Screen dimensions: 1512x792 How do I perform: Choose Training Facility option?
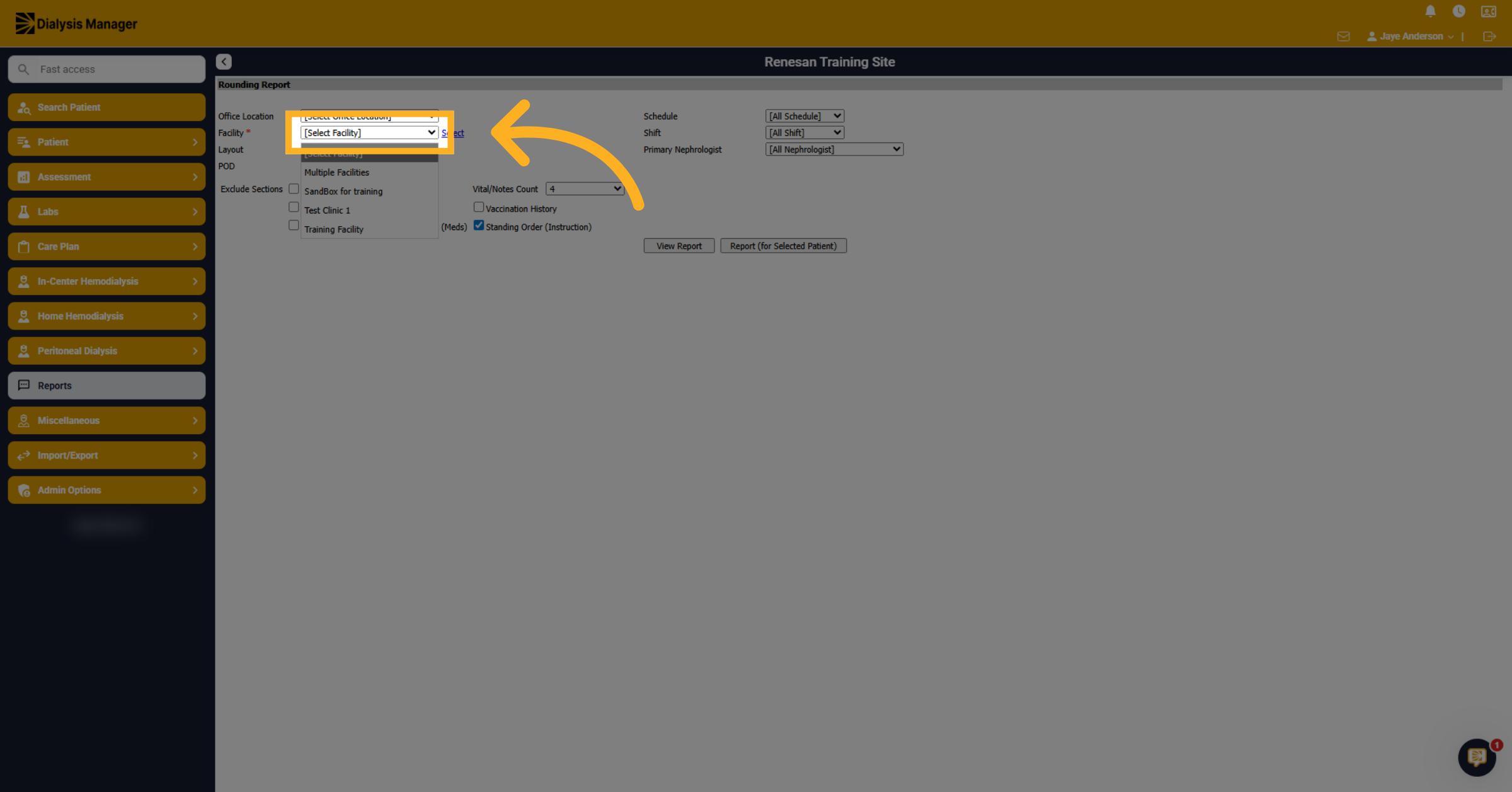tap(369, 229)
